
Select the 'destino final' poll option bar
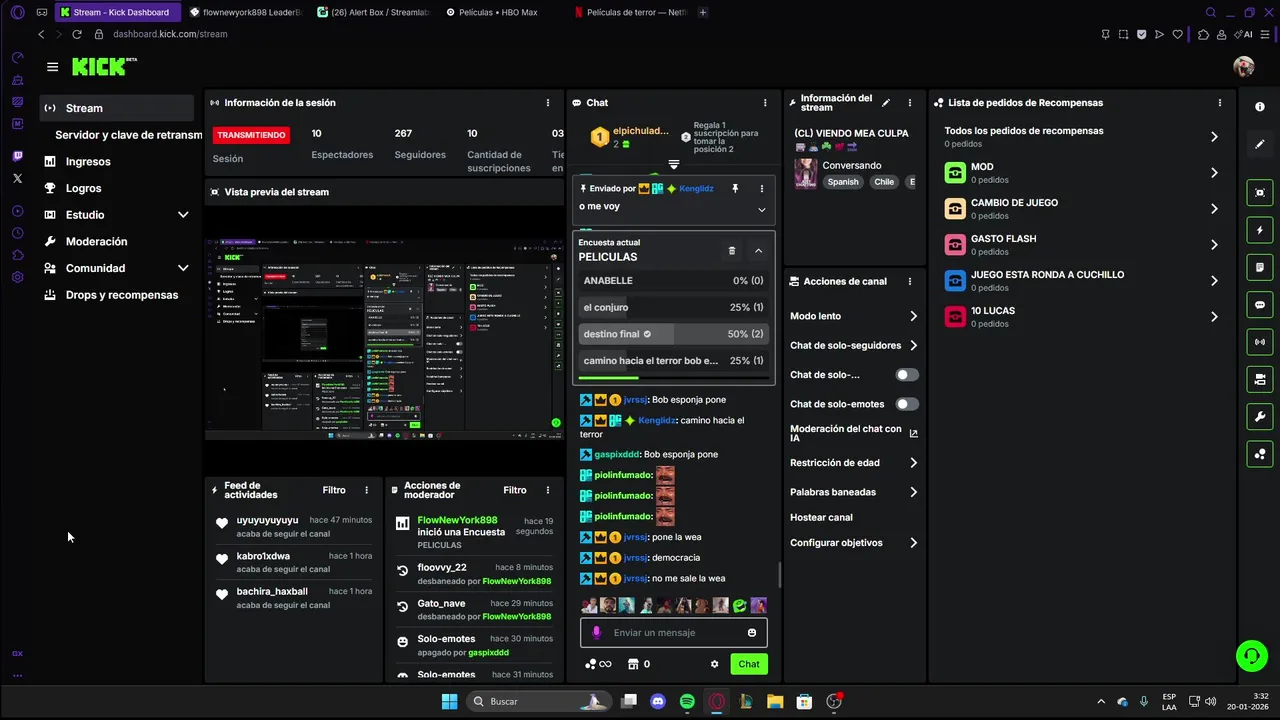[673, 334]
